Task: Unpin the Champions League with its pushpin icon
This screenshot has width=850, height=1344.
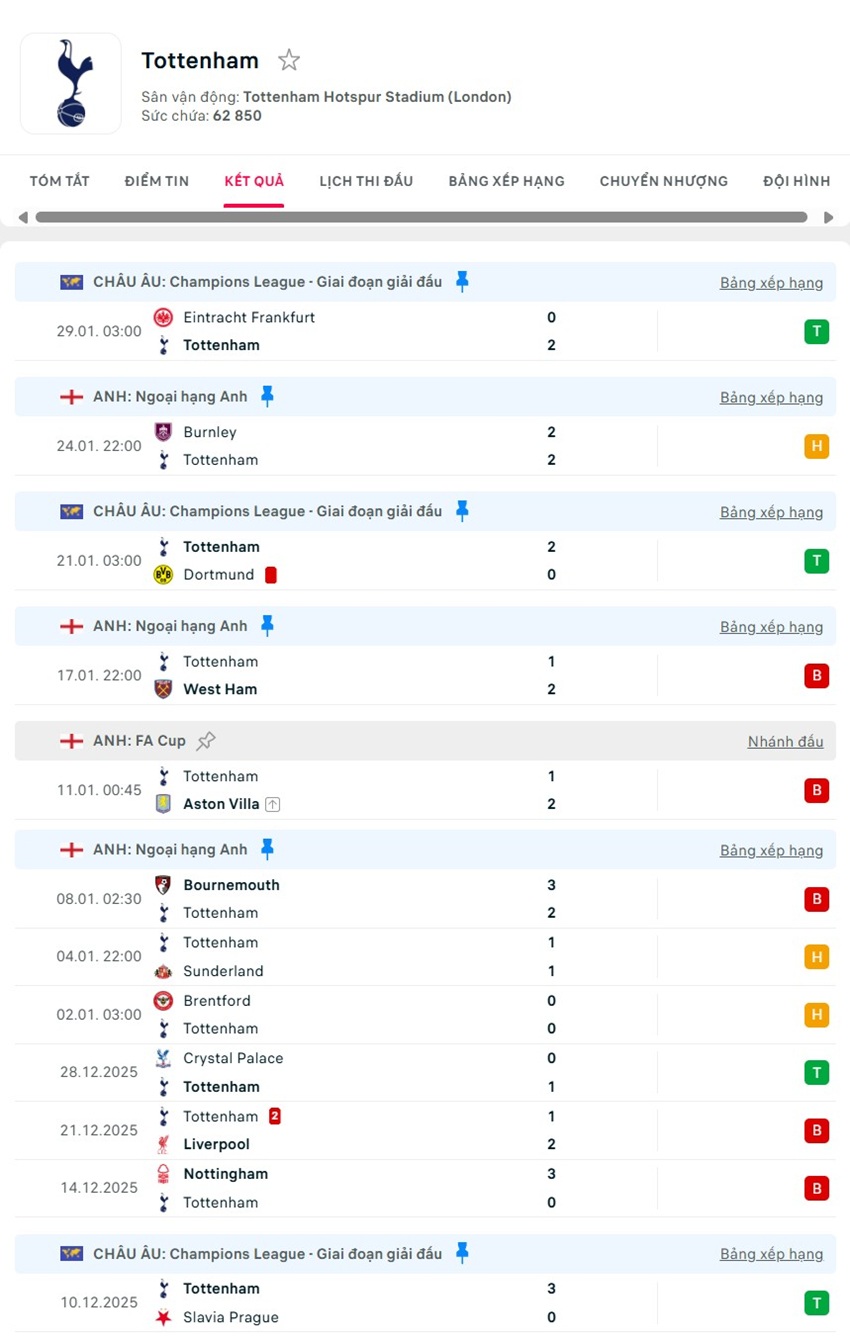Action: point(461,282)
